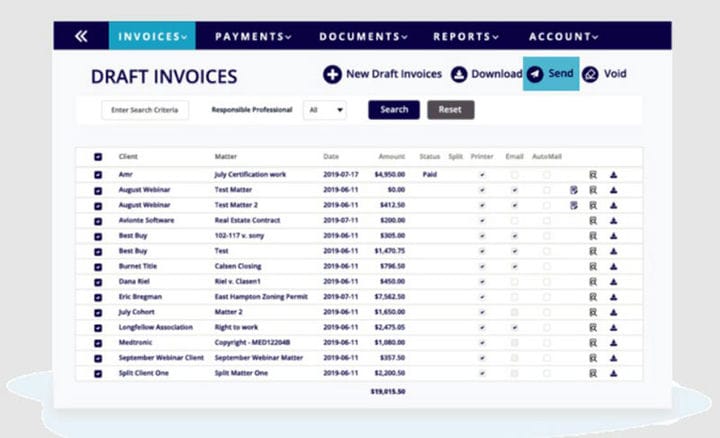720x438 pixels.
Task: Download icon for Best Buy Test row
Action: (x=613, y=251)
